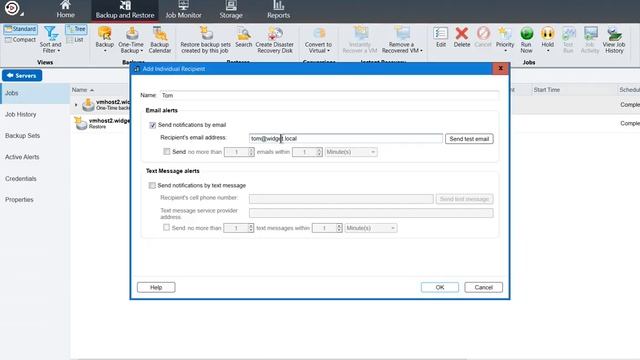Screen dimensions: 640x360
Task: Open the Reports tab
Action: pyautogui.click(x=278, y=10)
